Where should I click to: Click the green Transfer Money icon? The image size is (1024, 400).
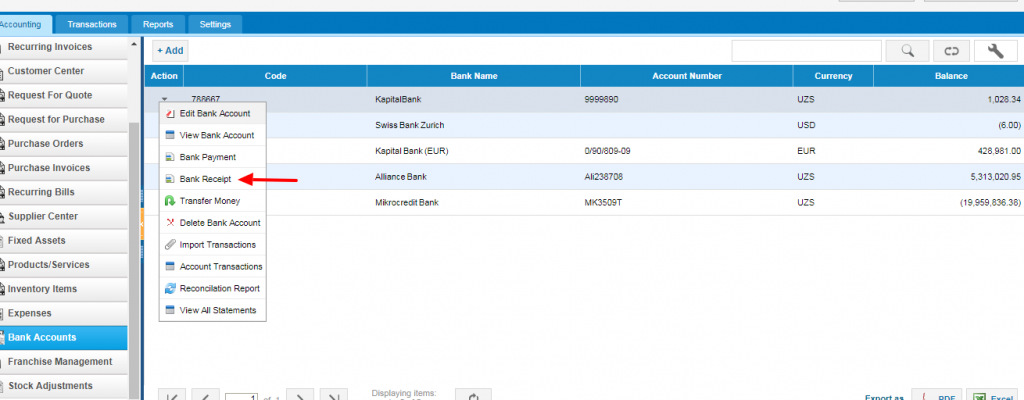point(170,201)
